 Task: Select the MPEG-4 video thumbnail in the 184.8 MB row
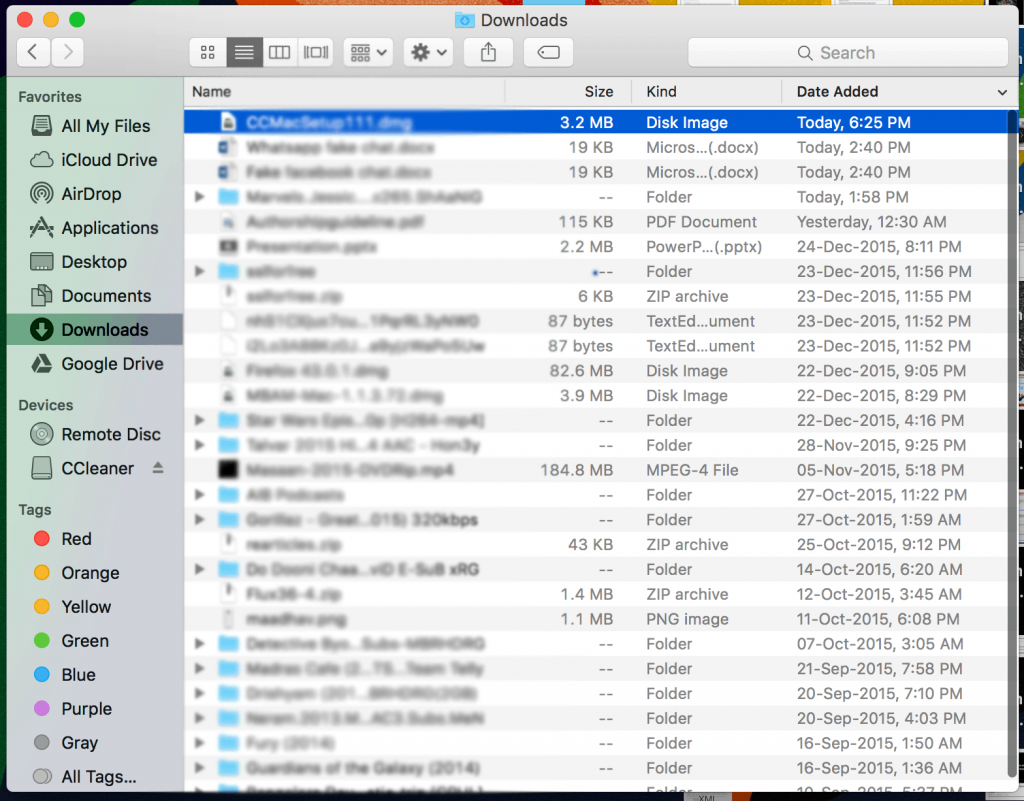228,470
